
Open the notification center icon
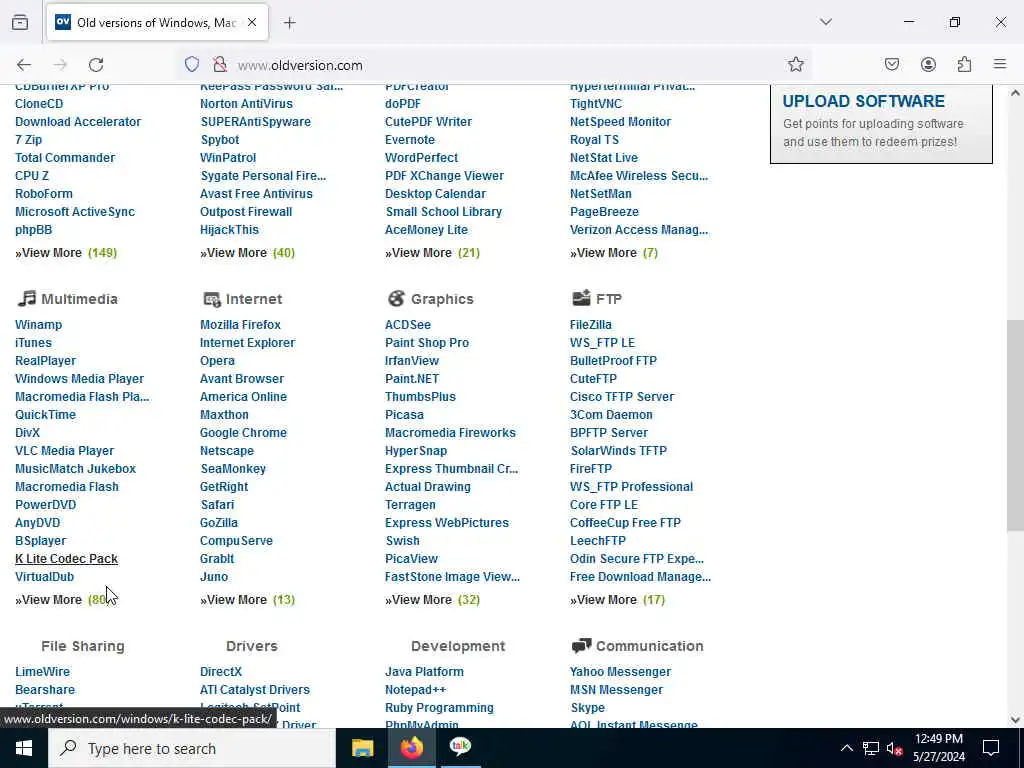(991, 748)
